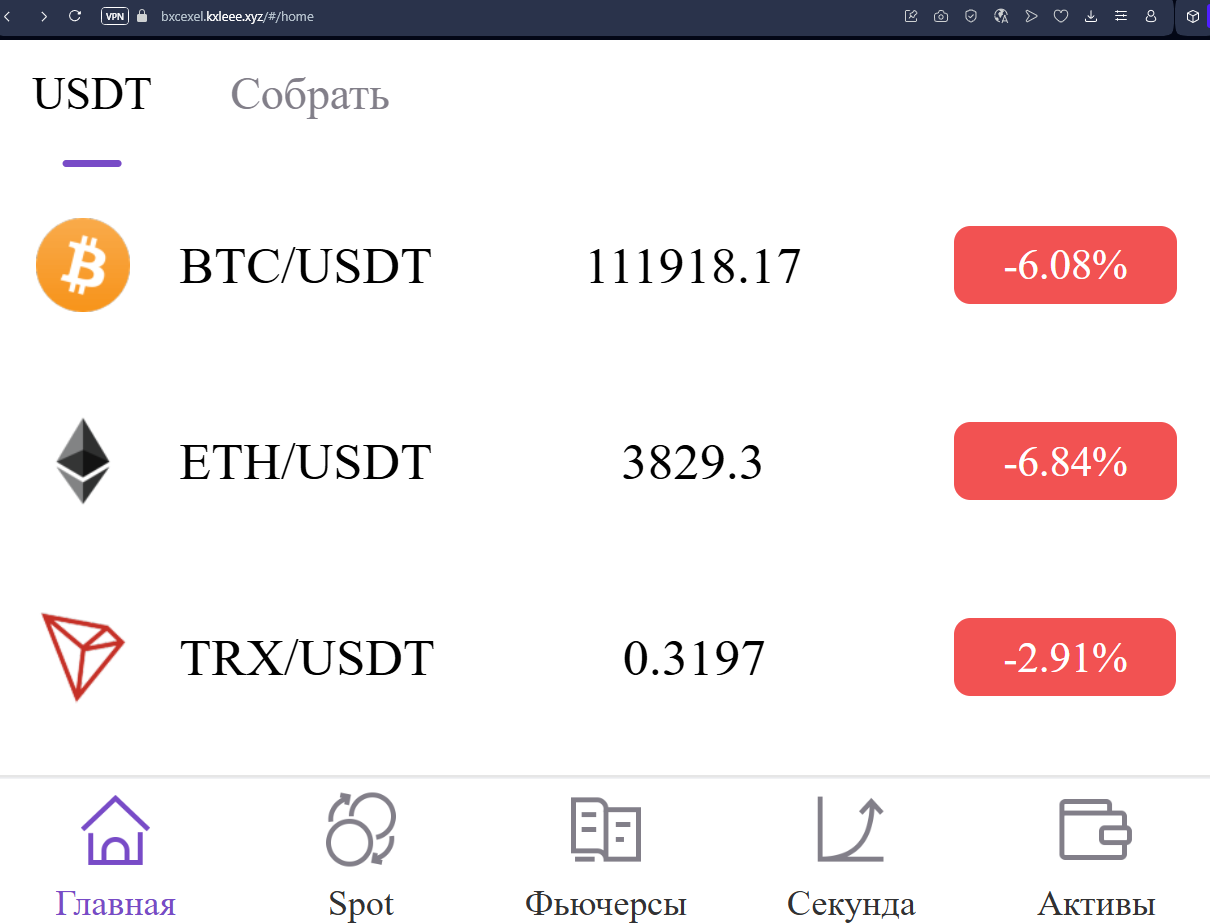Click the TRX/USDT price 0.3197
This screenshot has height=923, width=1210.
pos(695,657)
